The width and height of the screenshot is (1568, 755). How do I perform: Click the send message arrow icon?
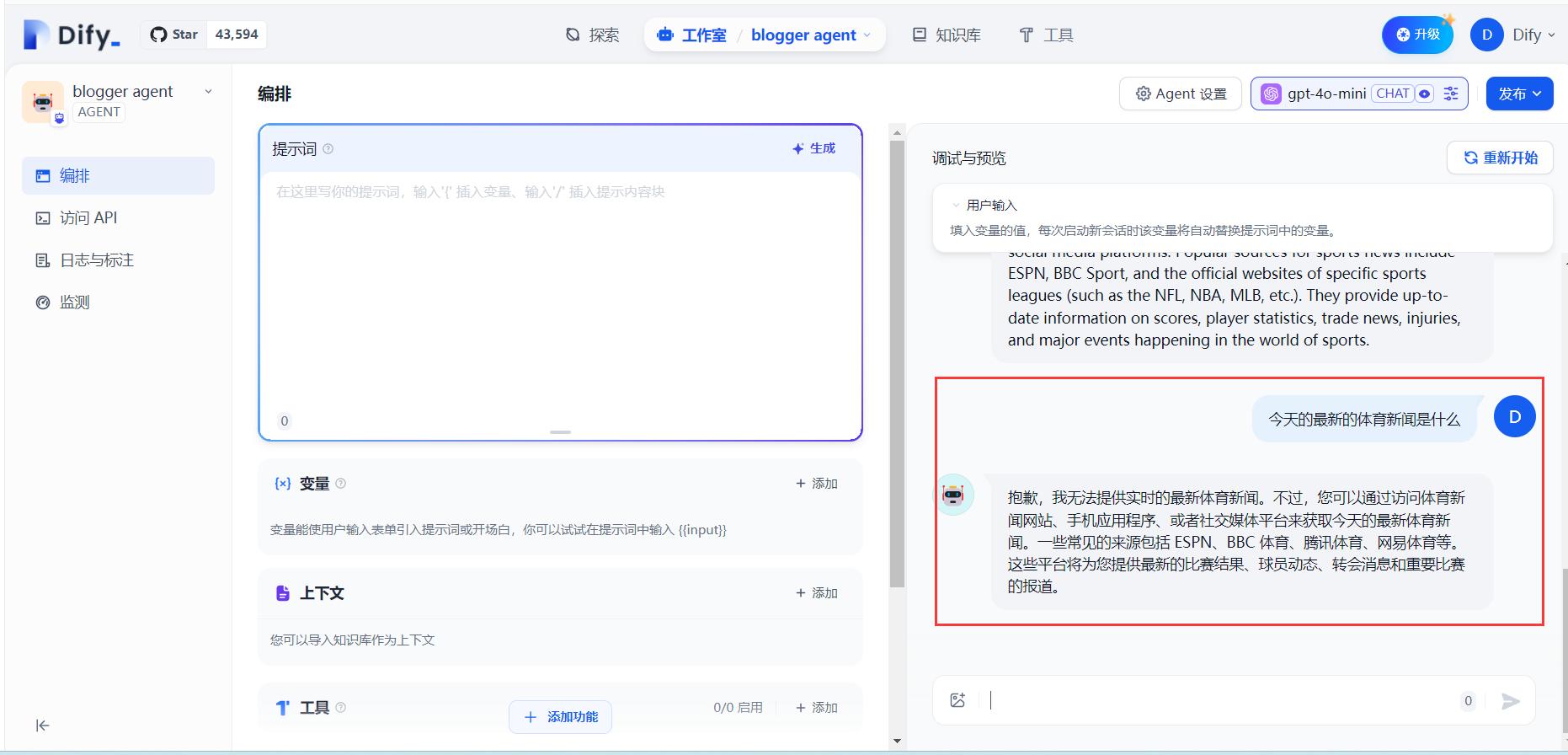1511,701
